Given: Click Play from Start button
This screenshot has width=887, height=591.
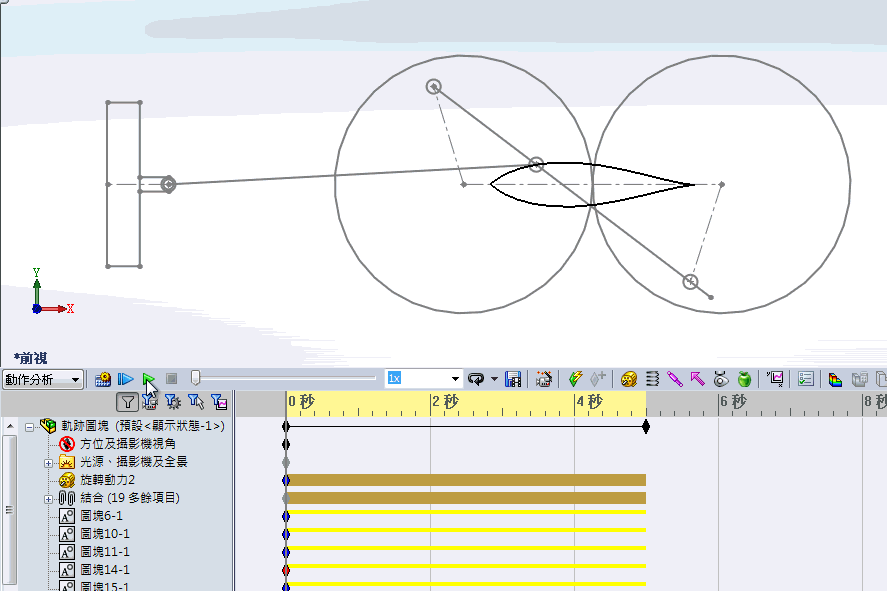Looking at the screenshot, I should pos(126,379).
